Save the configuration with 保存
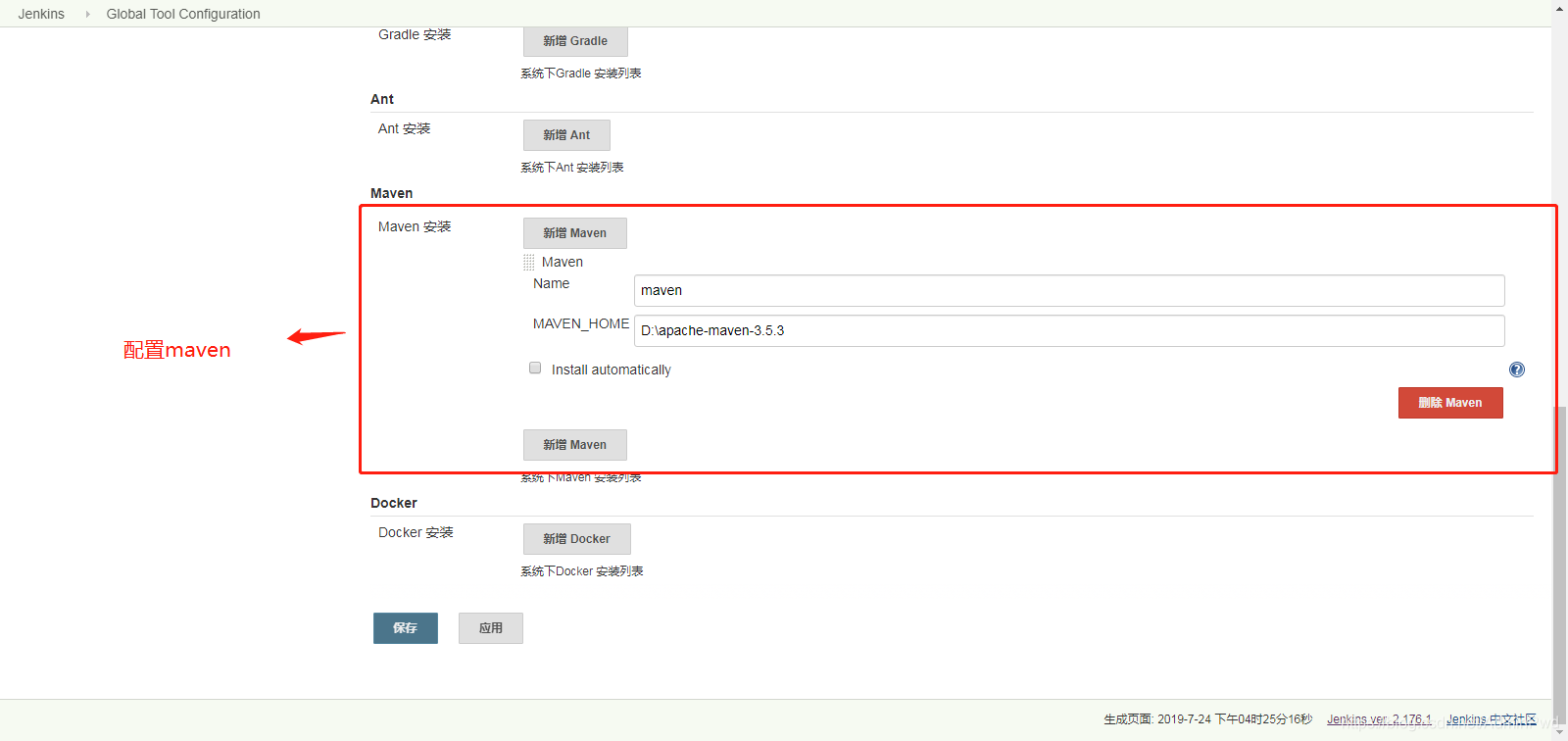This screenshot has height=741, width=1568. coord(406,628)
